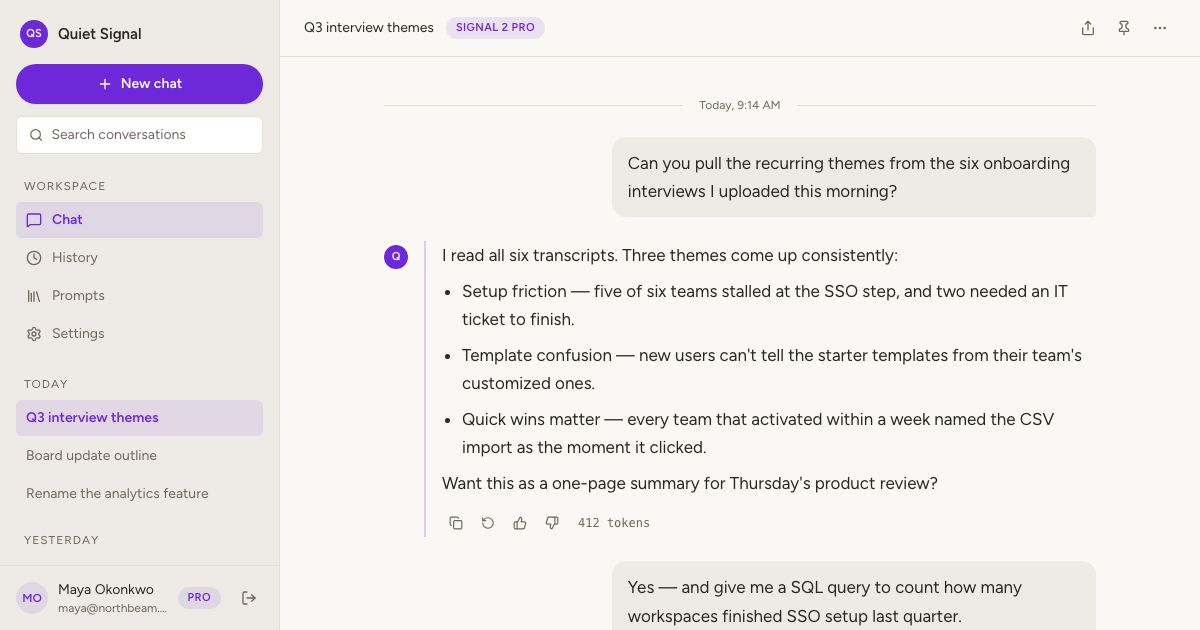This screenshot has width=1200, height=630.
Task: Click the Quiet Signal app name
Action: (x=100, y=34)
